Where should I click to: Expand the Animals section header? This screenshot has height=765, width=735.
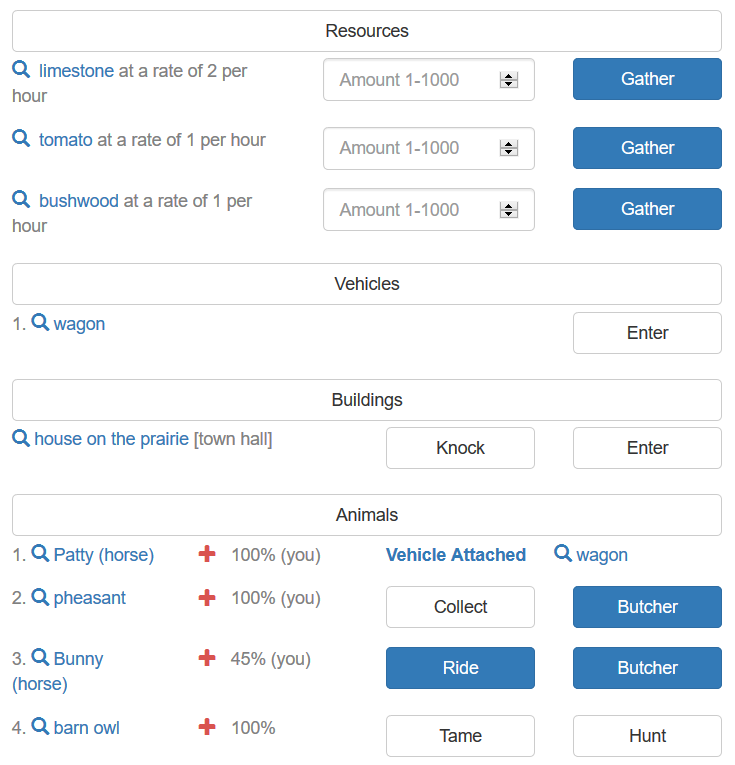tap(367, 515)
